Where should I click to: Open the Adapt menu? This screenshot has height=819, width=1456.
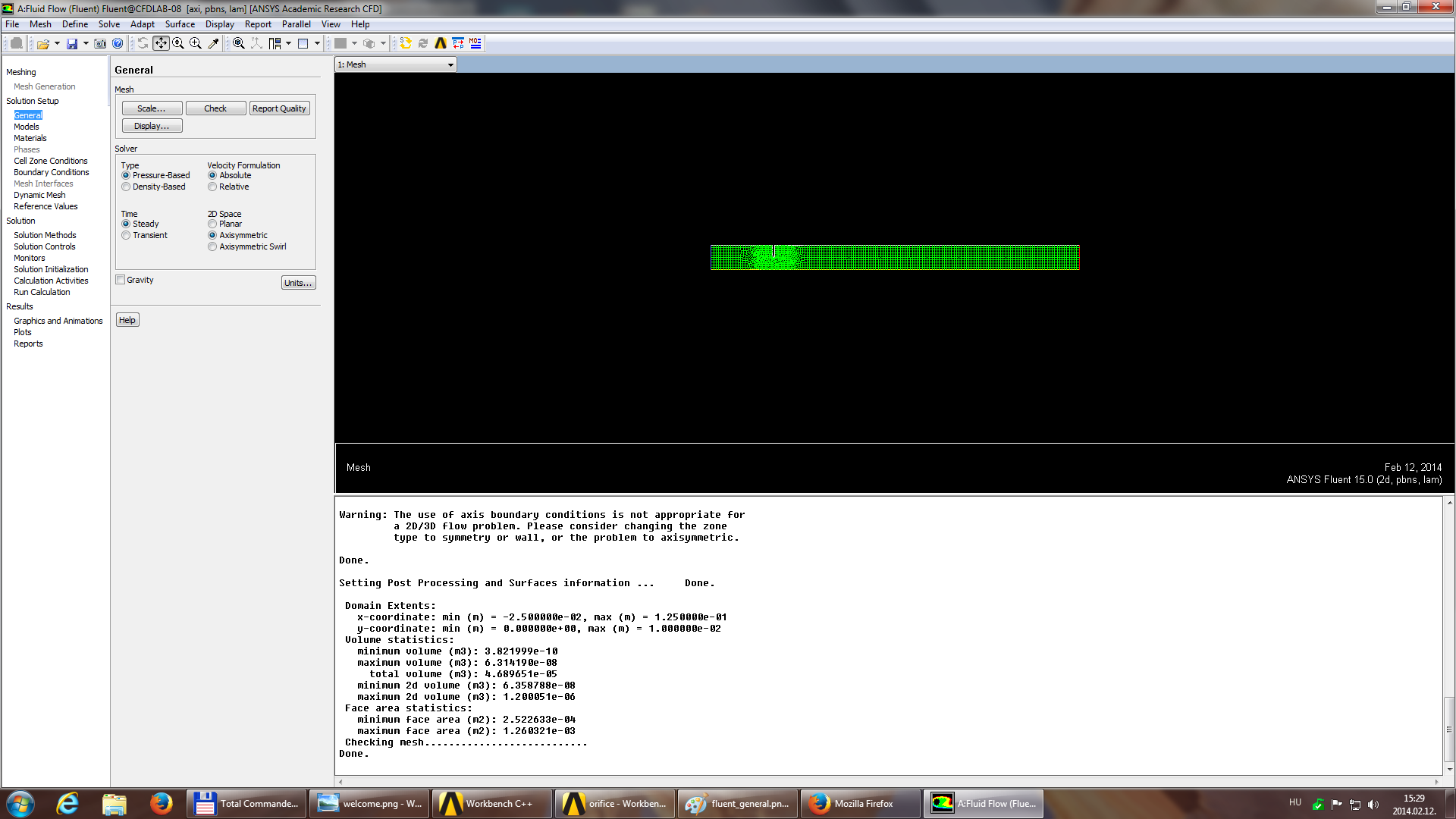tap(143, 24)
